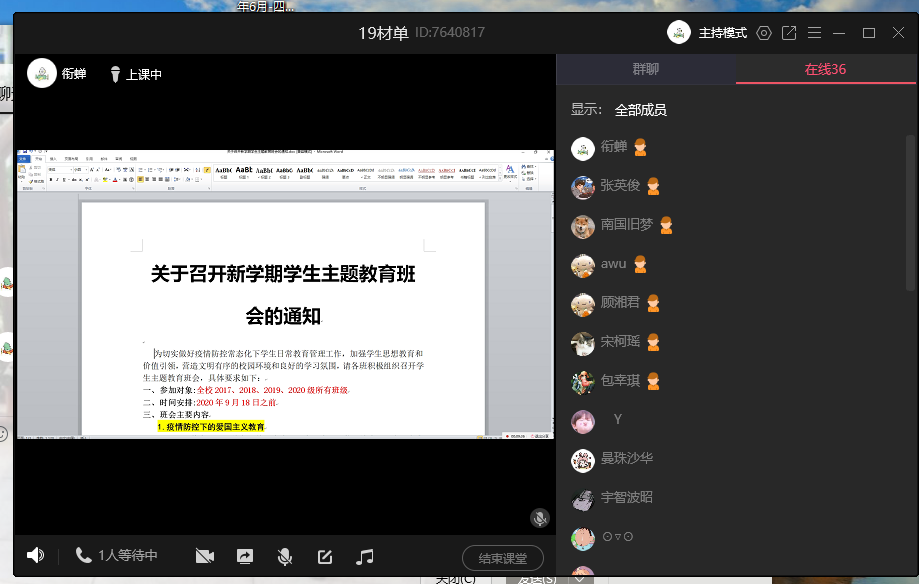Turn on the camera

(x=205, y=556)
